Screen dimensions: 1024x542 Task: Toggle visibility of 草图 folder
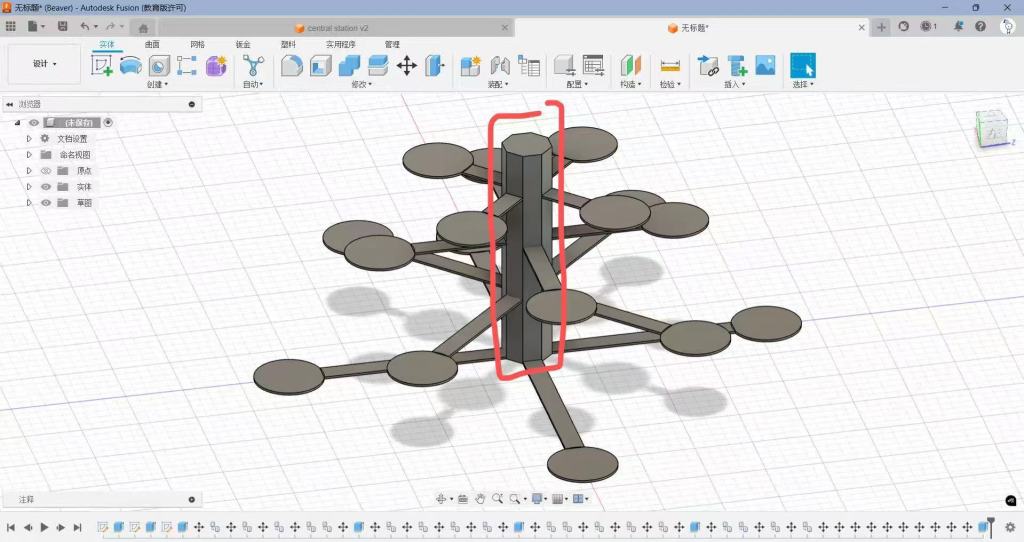[45, 203]
